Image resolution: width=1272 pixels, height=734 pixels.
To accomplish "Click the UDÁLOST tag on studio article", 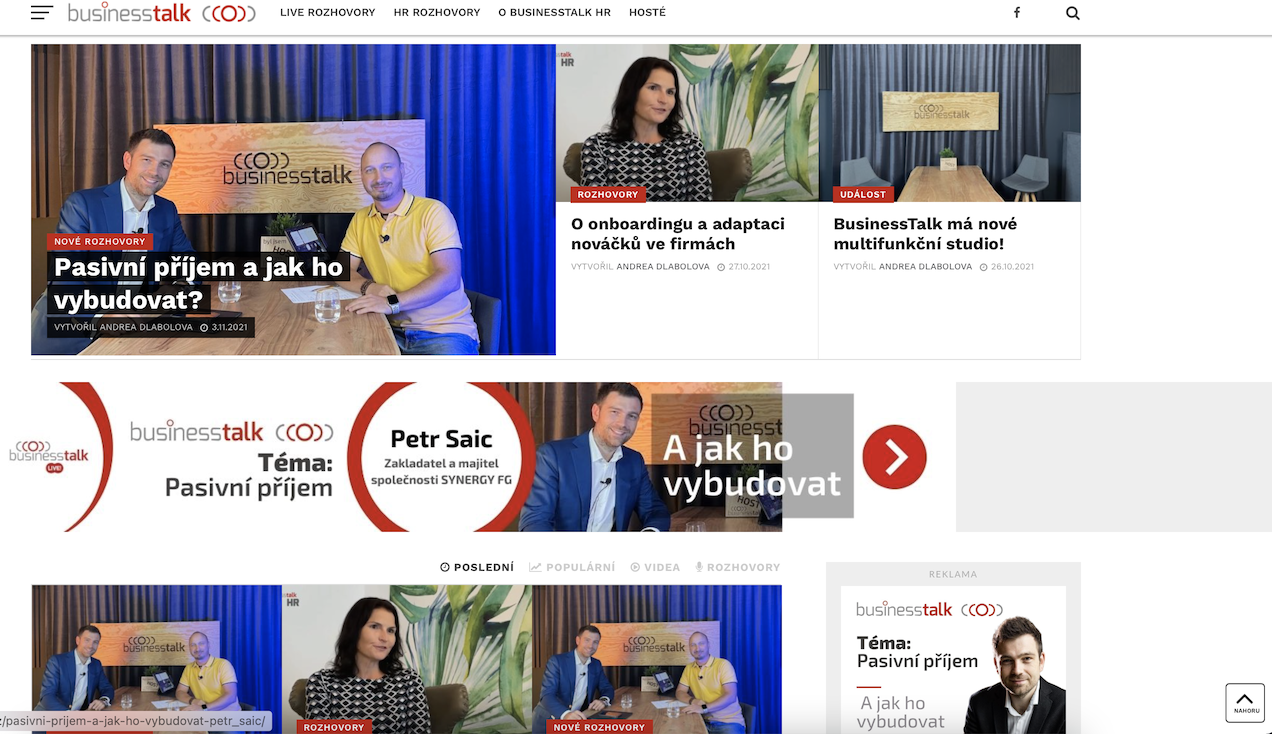I will coord(863,194).
